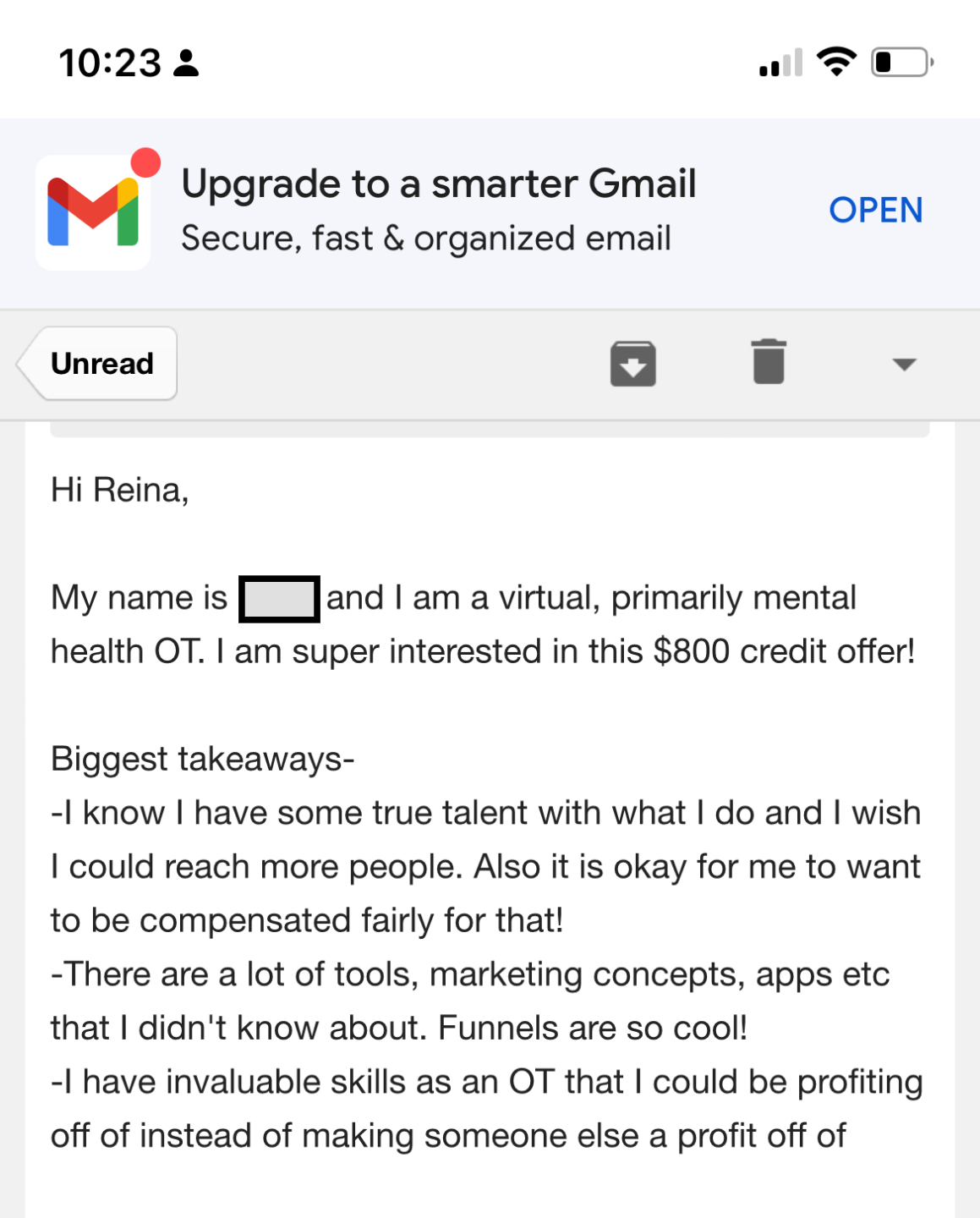Tap the battery indicator icon
This screenshot has height=1218, width=980.
click(x=901, y=63)
